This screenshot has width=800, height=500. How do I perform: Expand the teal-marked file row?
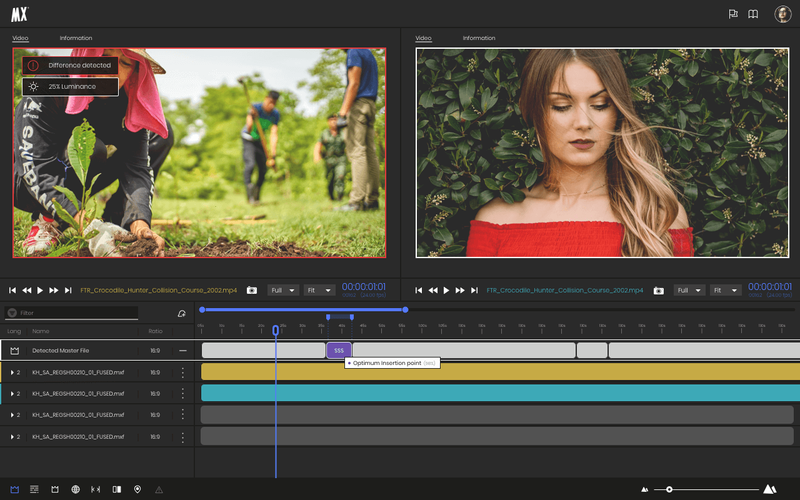[x=12, y=394]
